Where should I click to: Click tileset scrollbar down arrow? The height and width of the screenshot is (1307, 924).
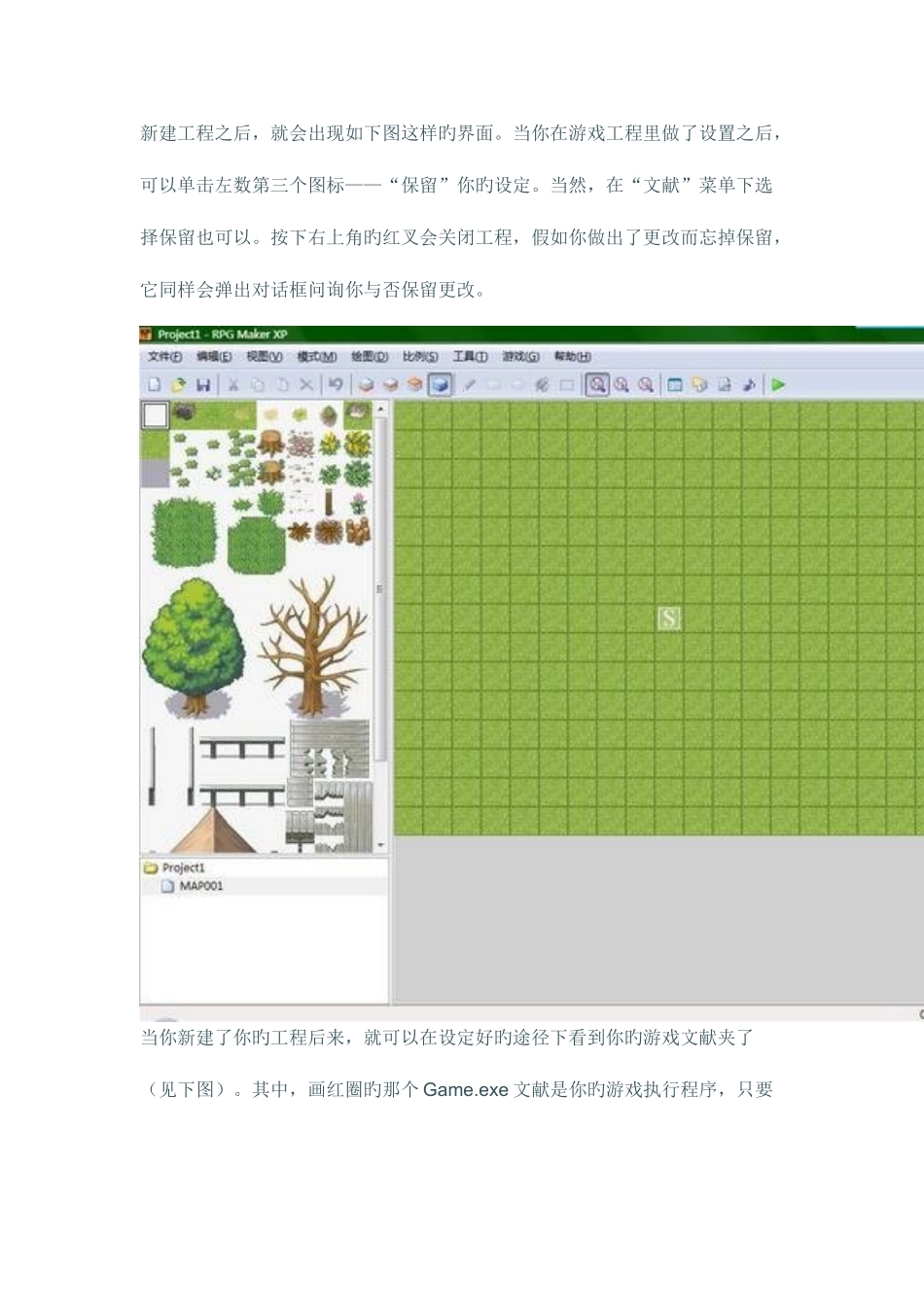[x=380, y=846]
